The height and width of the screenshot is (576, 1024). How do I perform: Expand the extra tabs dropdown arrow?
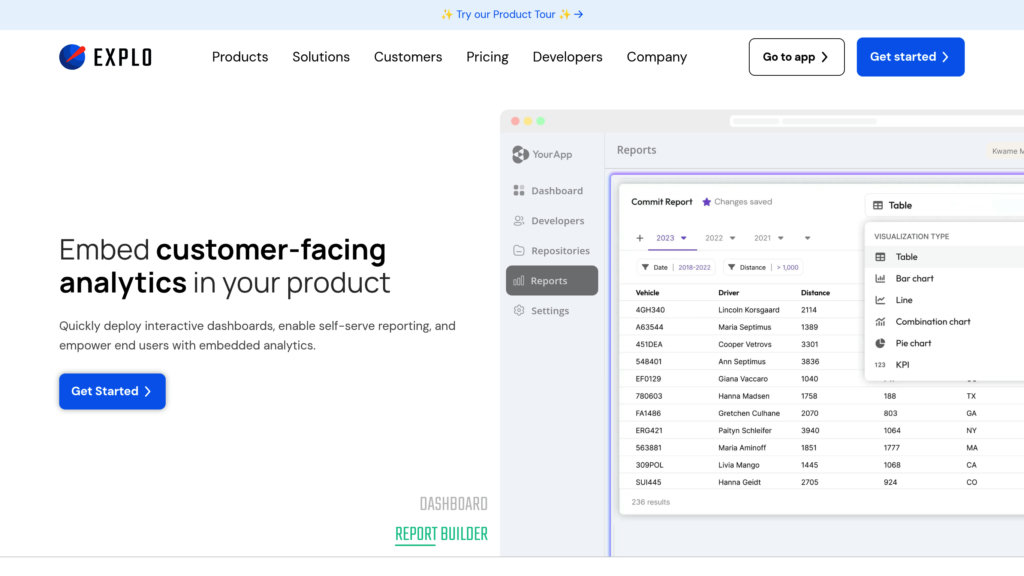coord(807,238)
